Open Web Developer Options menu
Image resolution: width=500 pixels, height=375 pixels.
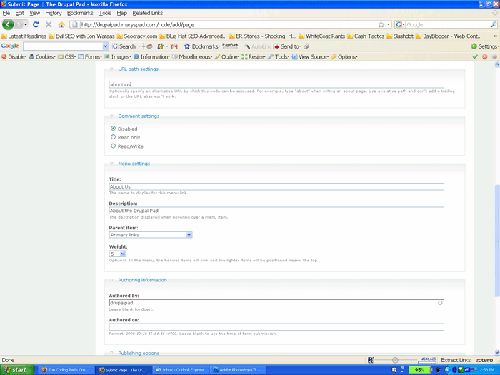pyautogui.click(x=344, y=57)
